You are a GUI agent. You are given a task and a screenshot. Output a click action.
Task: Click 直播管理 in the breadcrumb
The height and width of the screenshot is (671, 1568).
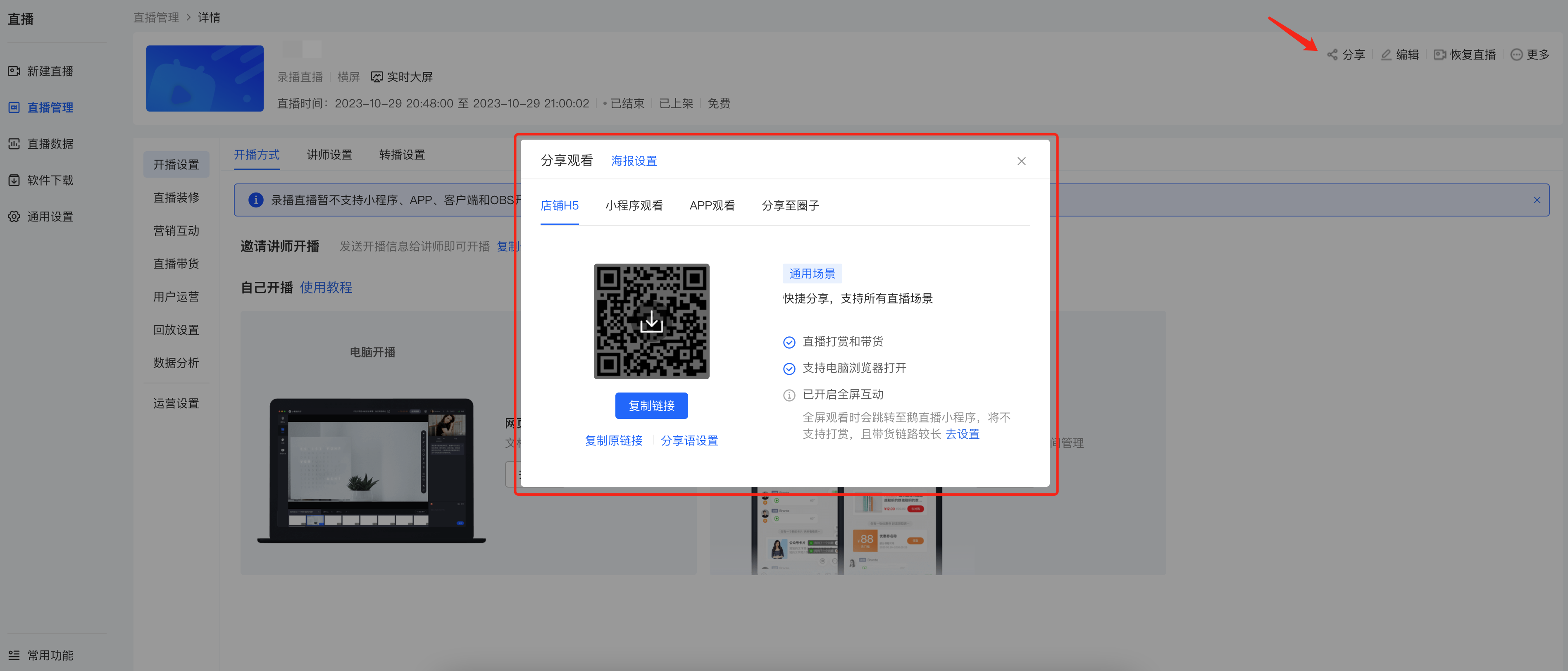point(156,18)
